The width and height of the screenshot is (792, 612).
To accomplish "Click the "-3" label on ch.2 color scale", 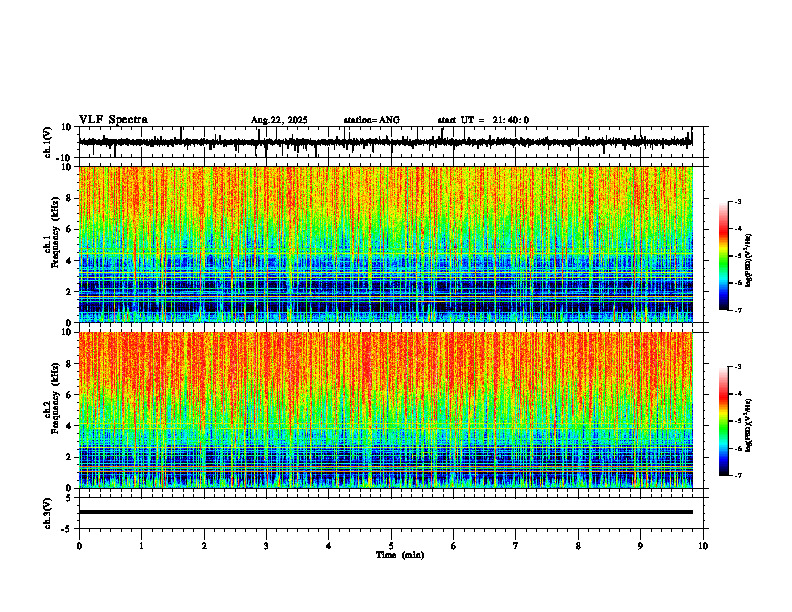I will coord(738,367).
